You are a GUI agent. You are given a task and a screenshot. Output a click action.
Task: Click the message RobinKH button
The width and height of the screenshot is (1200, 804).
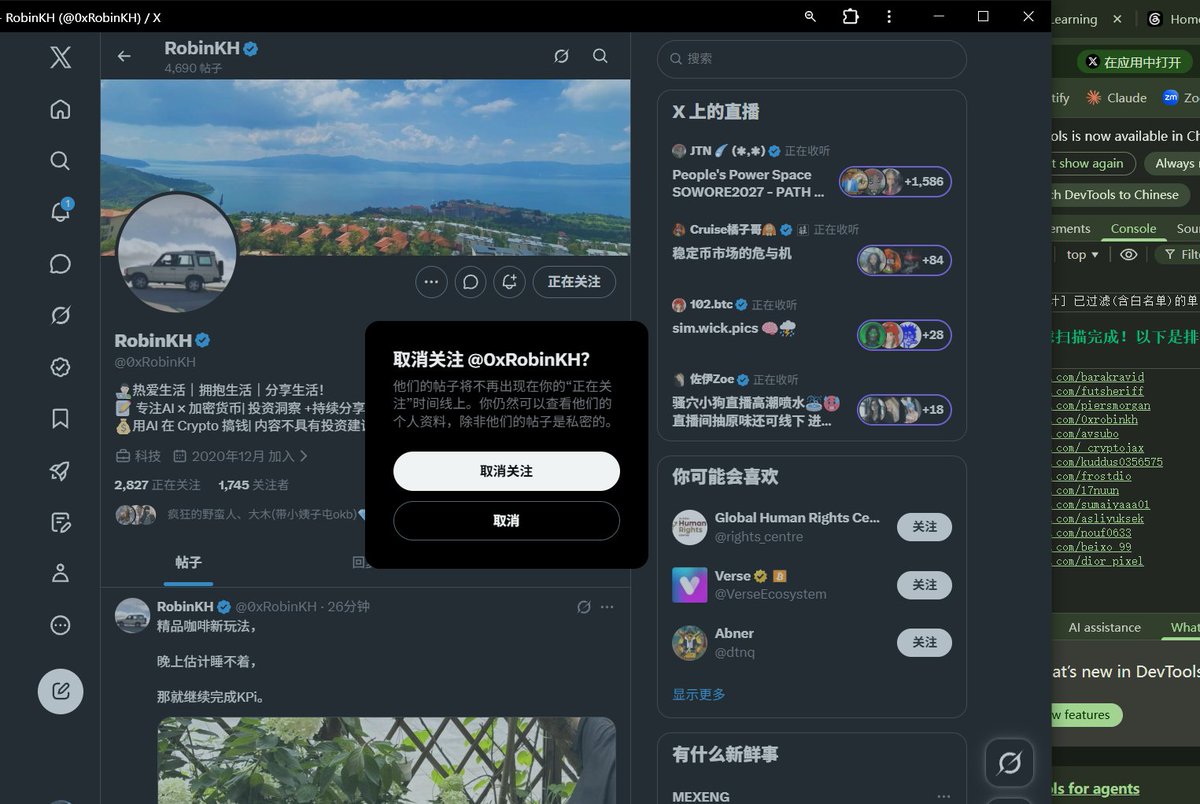point(470,282)
